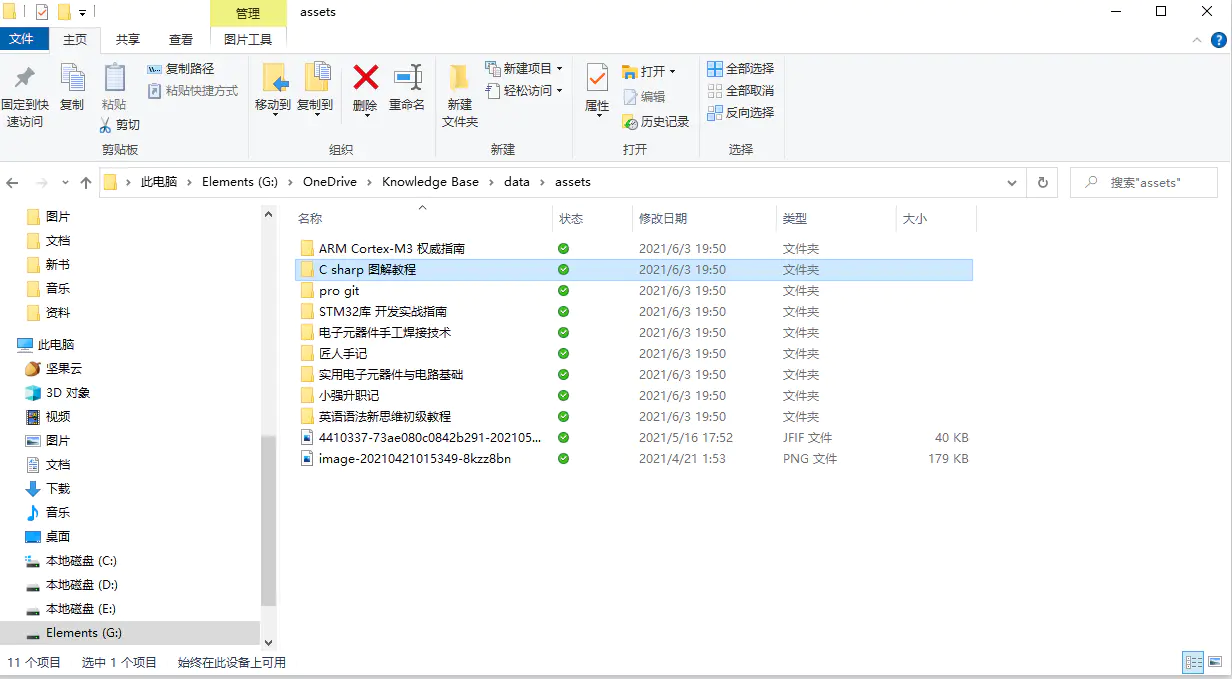Screen dimensions: 1232x679
Task: Click the Move To (移动到) icon
Action: tap(273, 78)
